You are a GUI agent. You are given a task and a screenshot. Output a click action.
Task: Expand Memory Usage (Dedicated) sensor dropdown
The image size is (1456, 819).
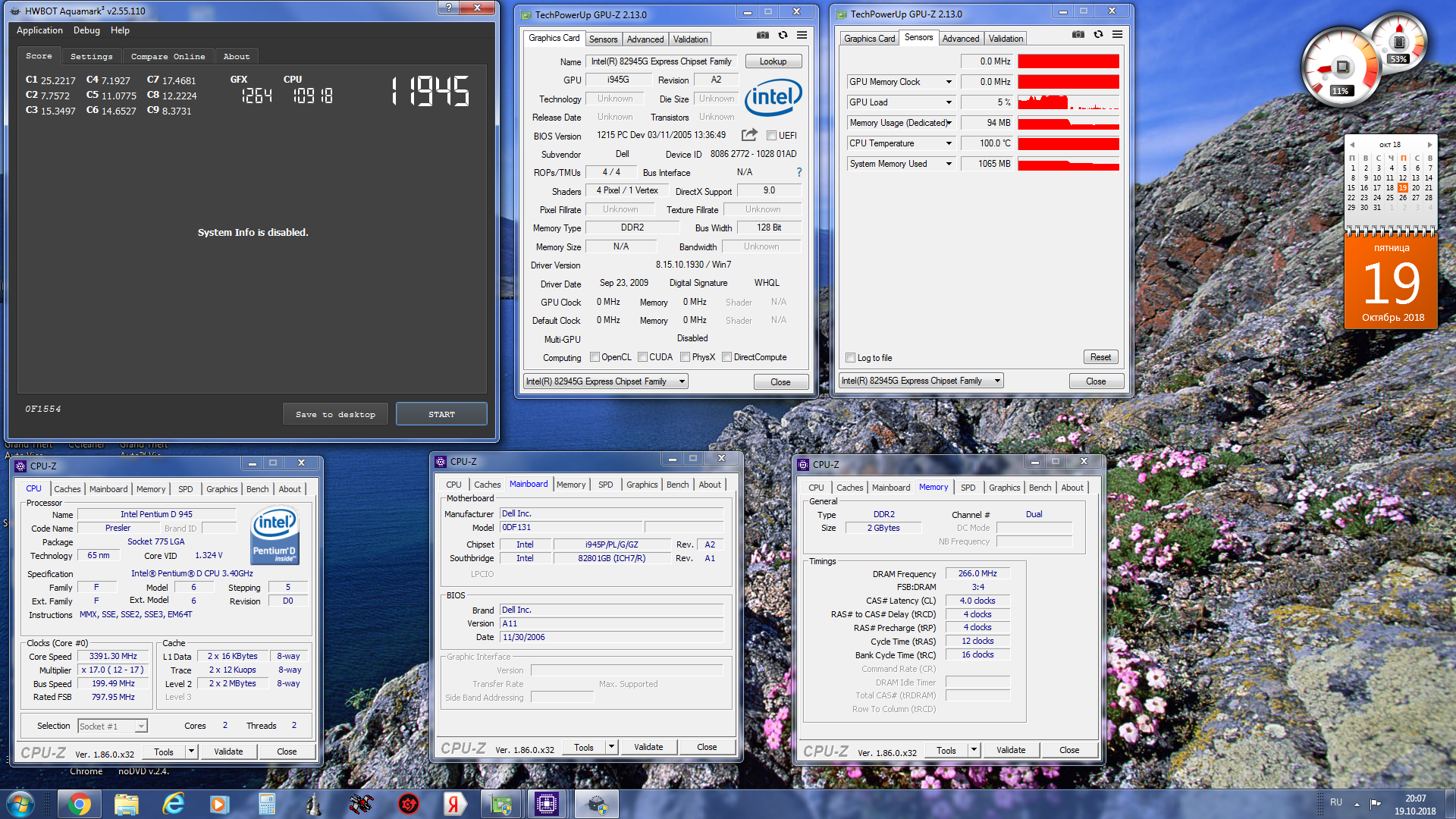[x=948, y=123]
